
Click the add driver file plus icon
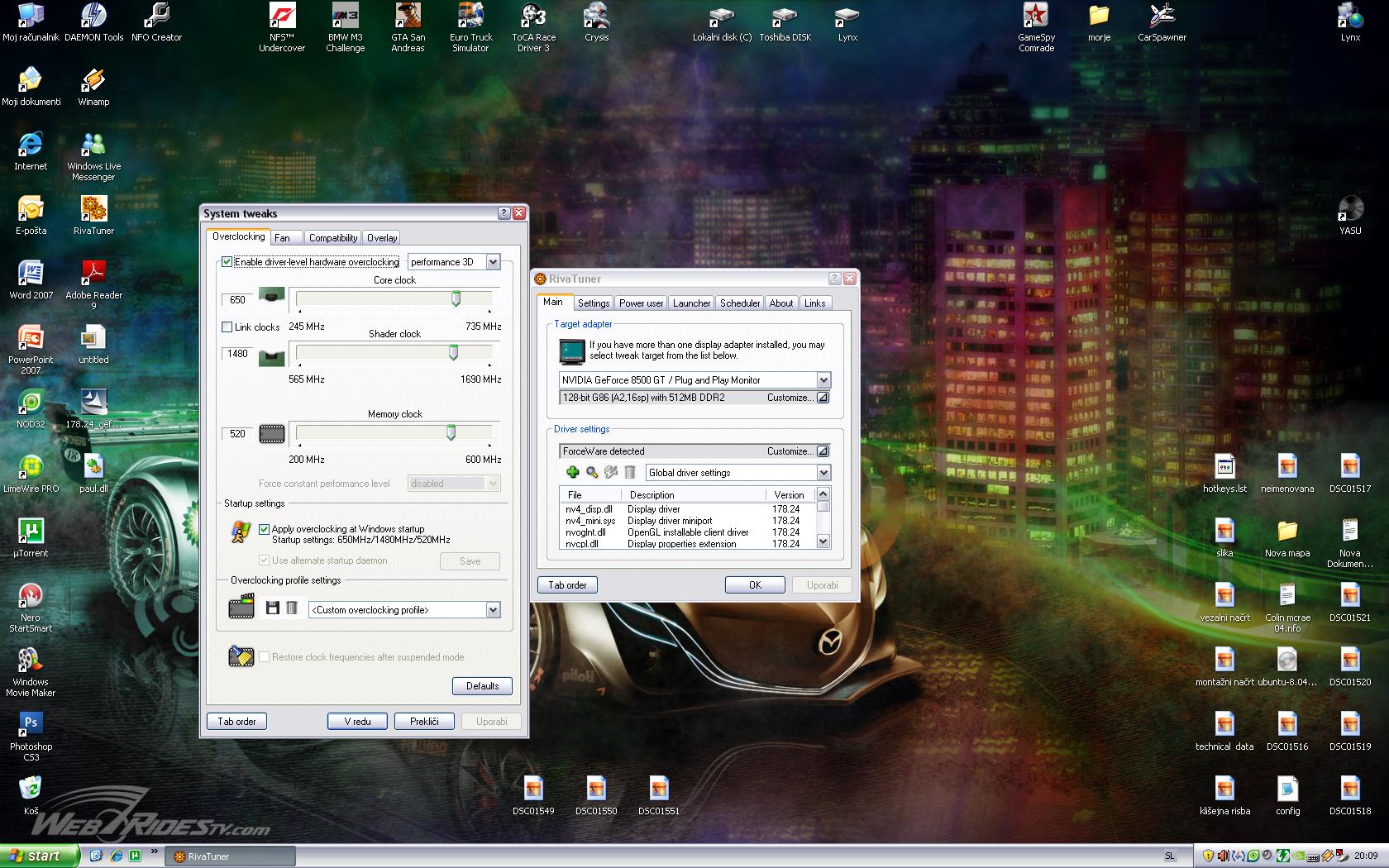click(x=572, y=472)
